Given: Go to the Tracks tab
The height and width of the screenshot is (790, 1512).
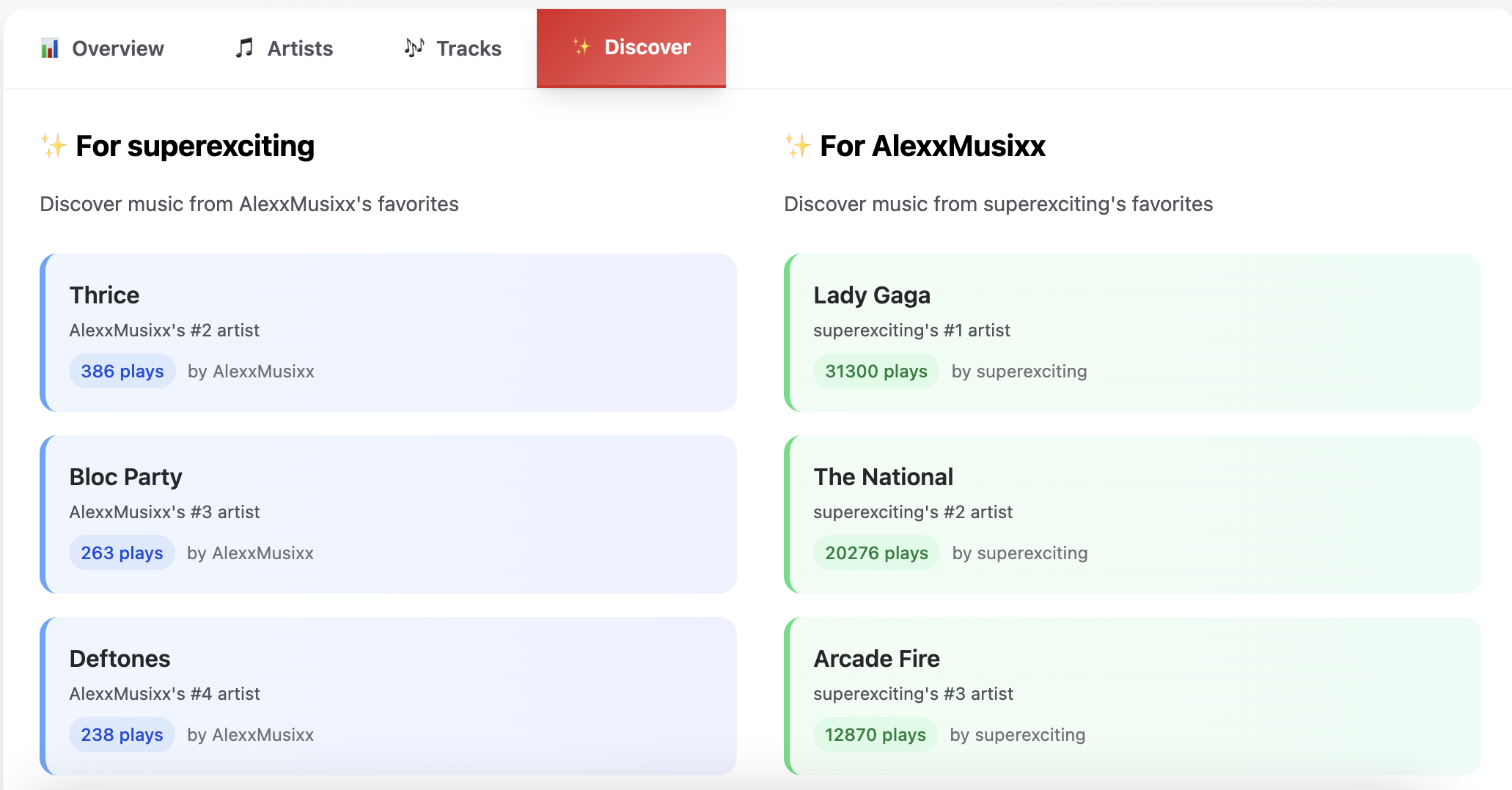Looking at the screenshot, I should (453, 48).
